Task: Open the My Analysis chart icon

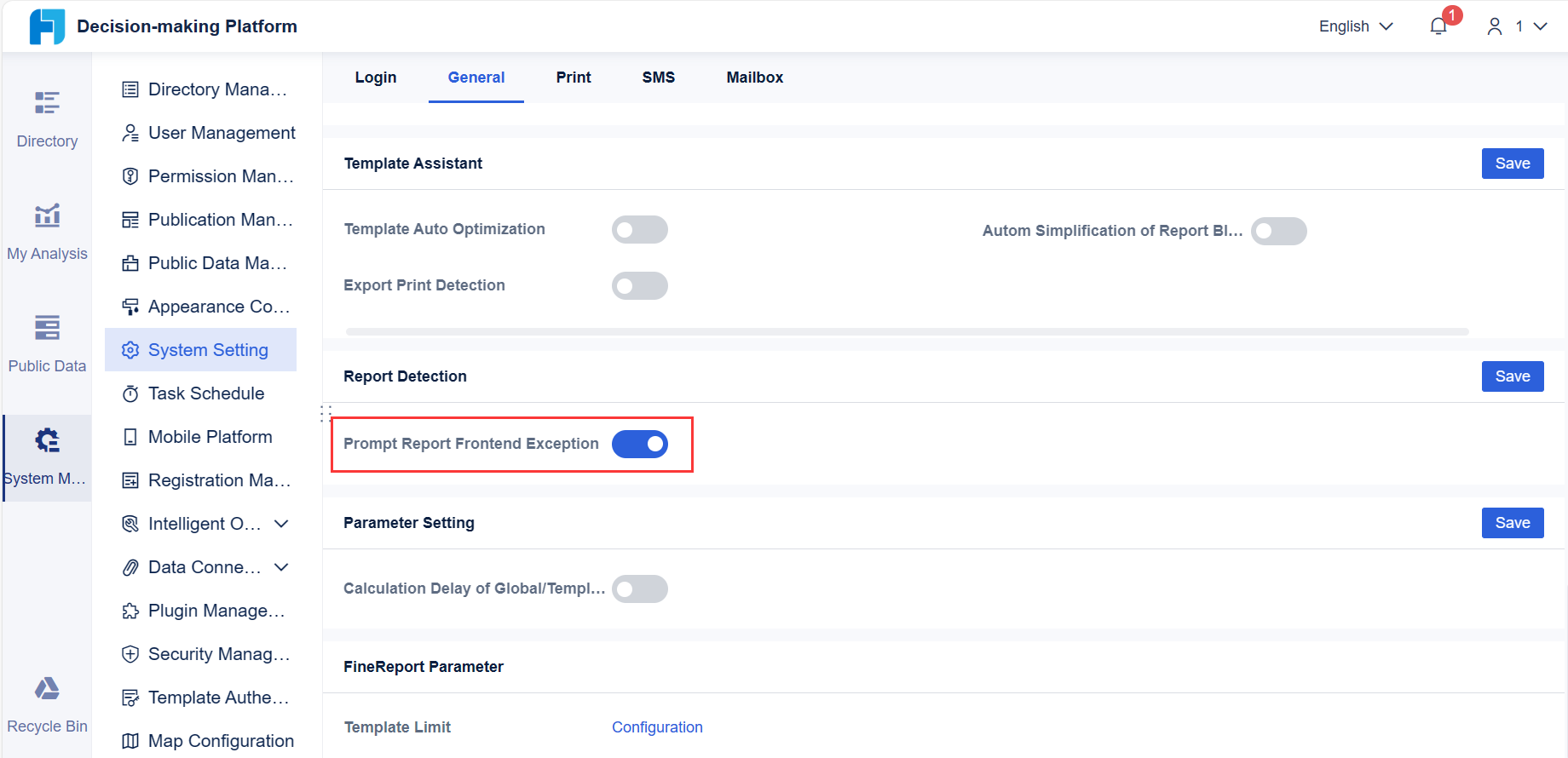Action: pyautogui.click(x=47, y=215)
